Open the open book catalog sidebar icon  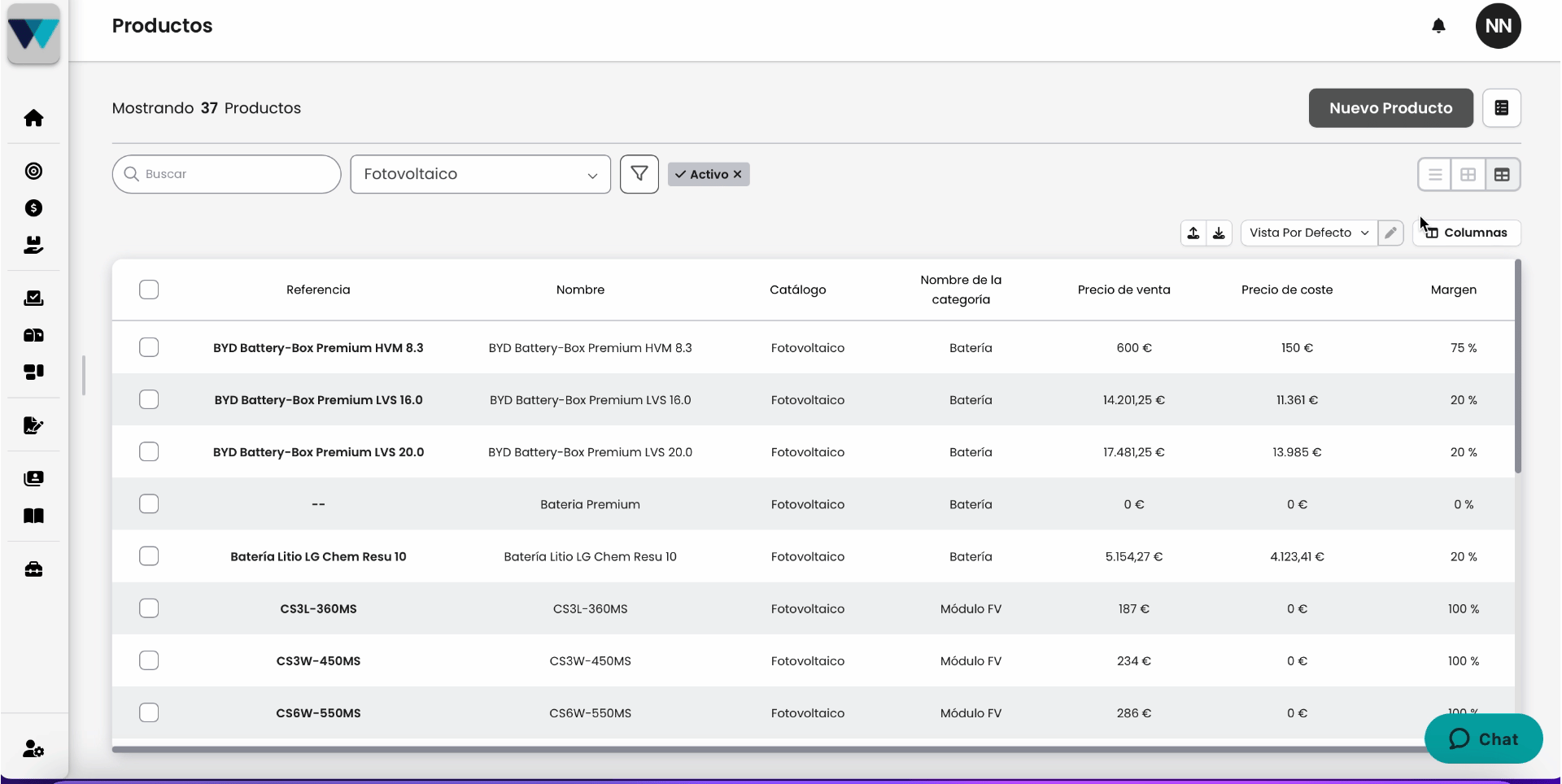tap(33, 516)
